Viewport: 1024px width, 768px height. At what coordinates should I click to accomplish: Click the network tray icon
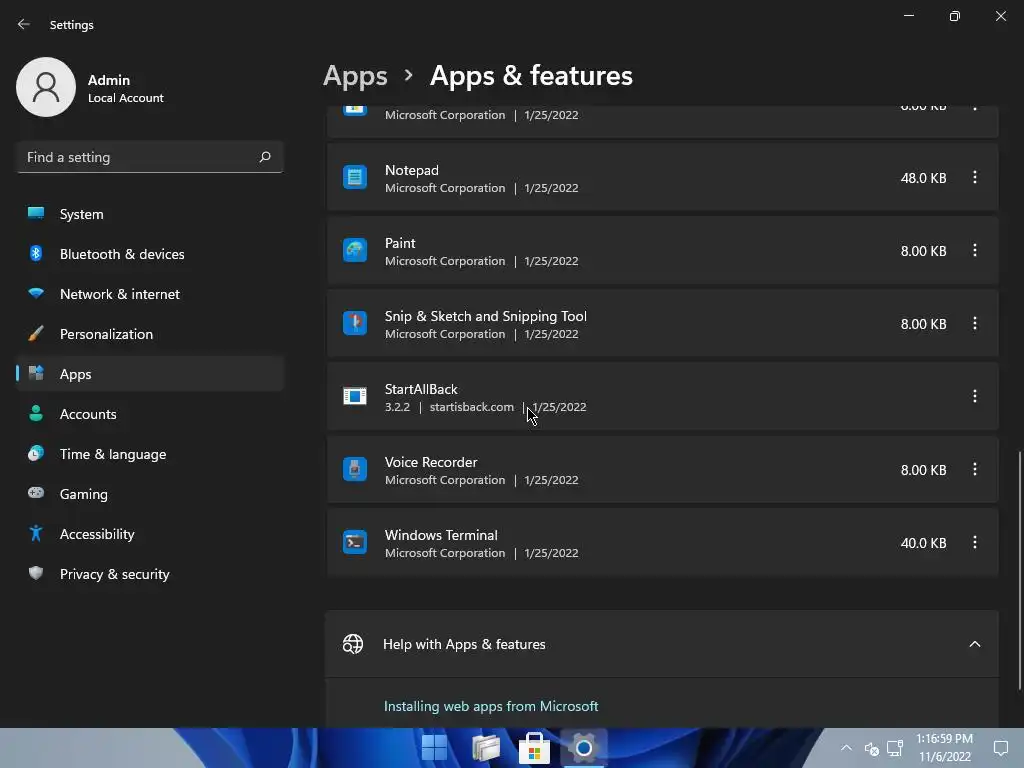coord(895,748)
